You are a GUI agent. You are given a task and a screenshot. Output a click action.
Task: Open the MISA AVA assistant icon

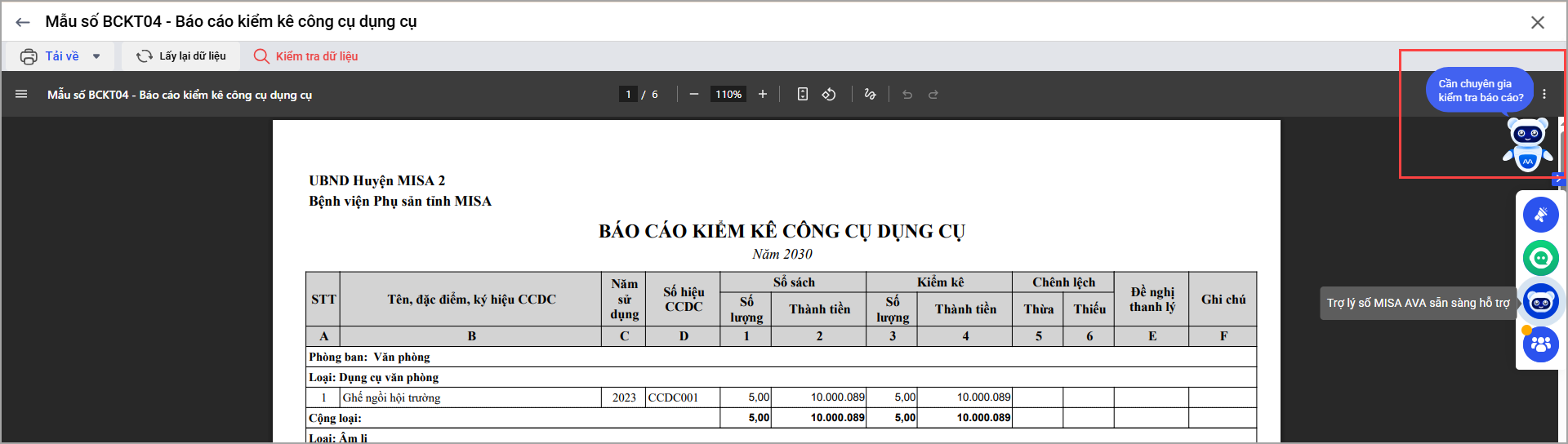[1540, 302]
